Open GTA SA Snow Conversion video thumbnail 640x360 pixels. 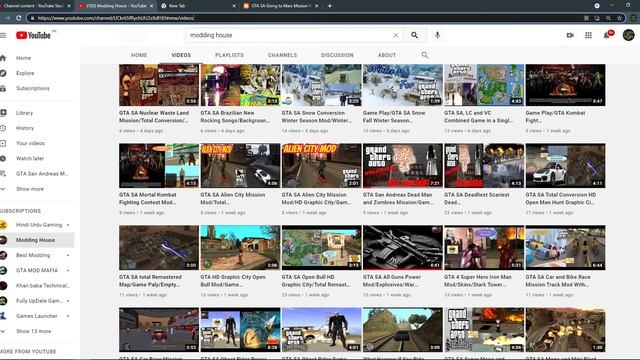tap(321, 85)
